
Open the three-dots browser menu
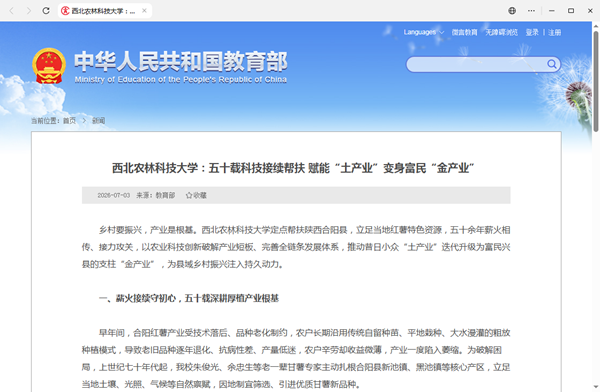coord(532,11)
